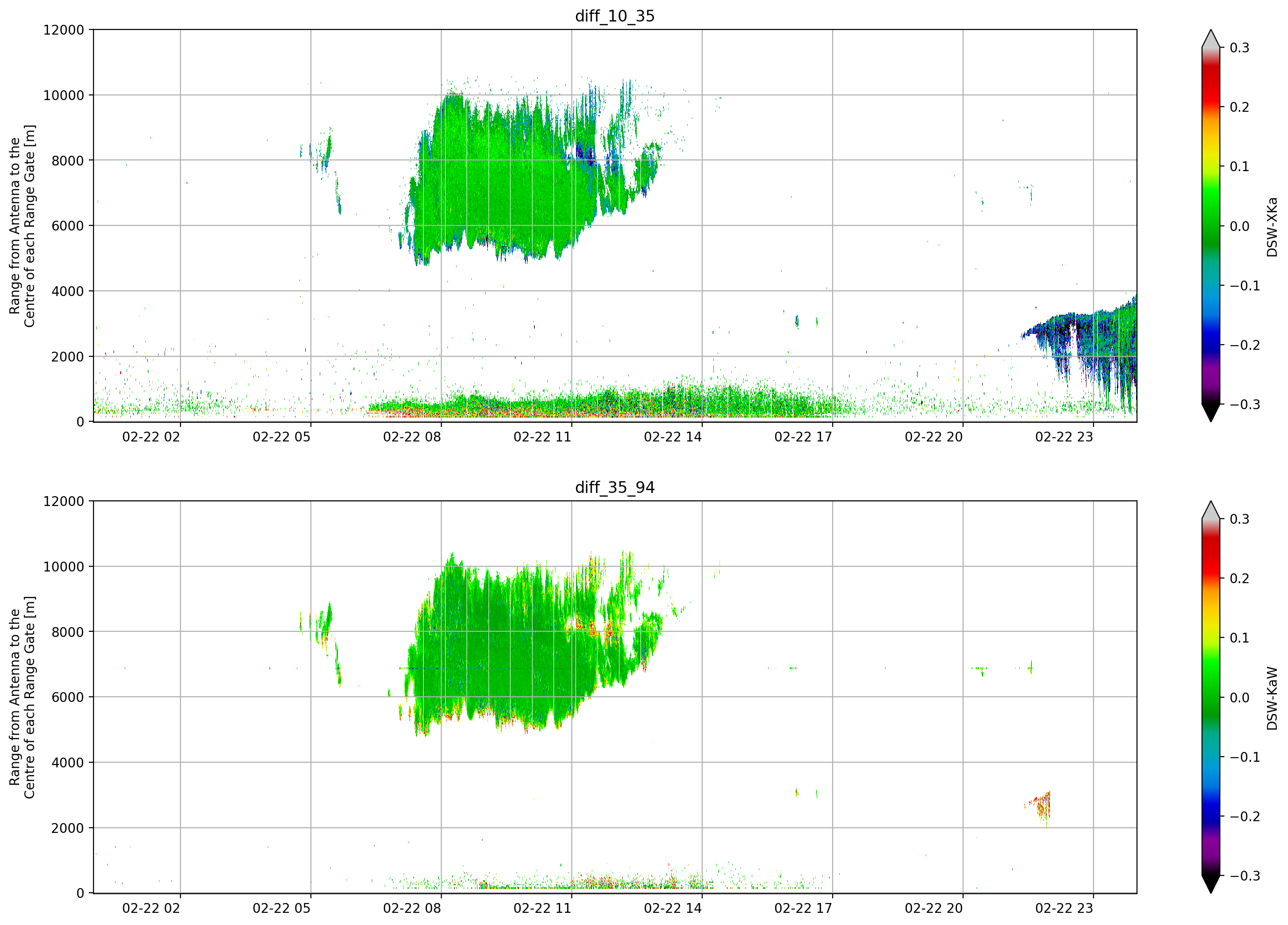This screenshot has width=1288, height=925.
Task: Click the range axis label of diff_10_35
Action: click(x=22, y=225)
